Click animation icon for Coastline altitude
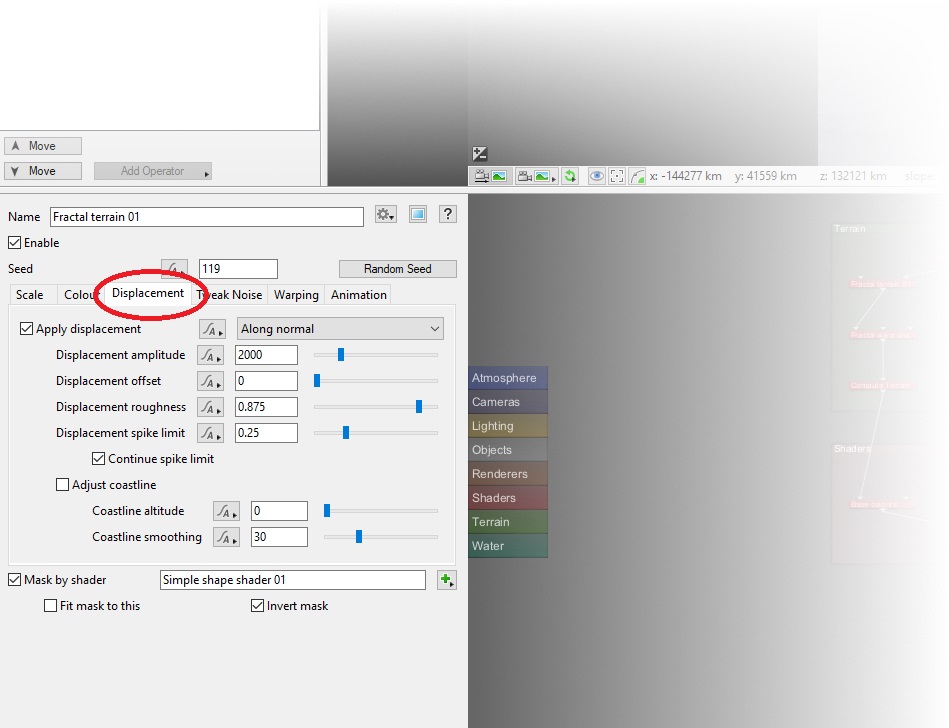Image resolution: width=949 pixels, height=728 pixels. (226, 511)
